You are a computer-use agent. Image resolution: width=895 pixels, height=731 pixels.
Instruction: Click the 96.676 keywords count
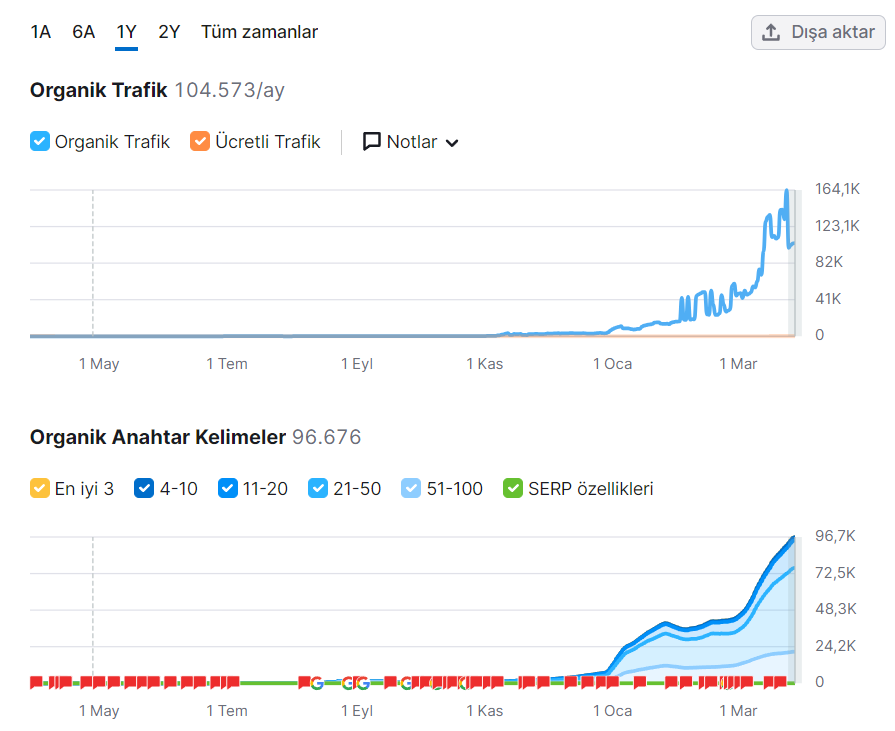tap(326, 437)
